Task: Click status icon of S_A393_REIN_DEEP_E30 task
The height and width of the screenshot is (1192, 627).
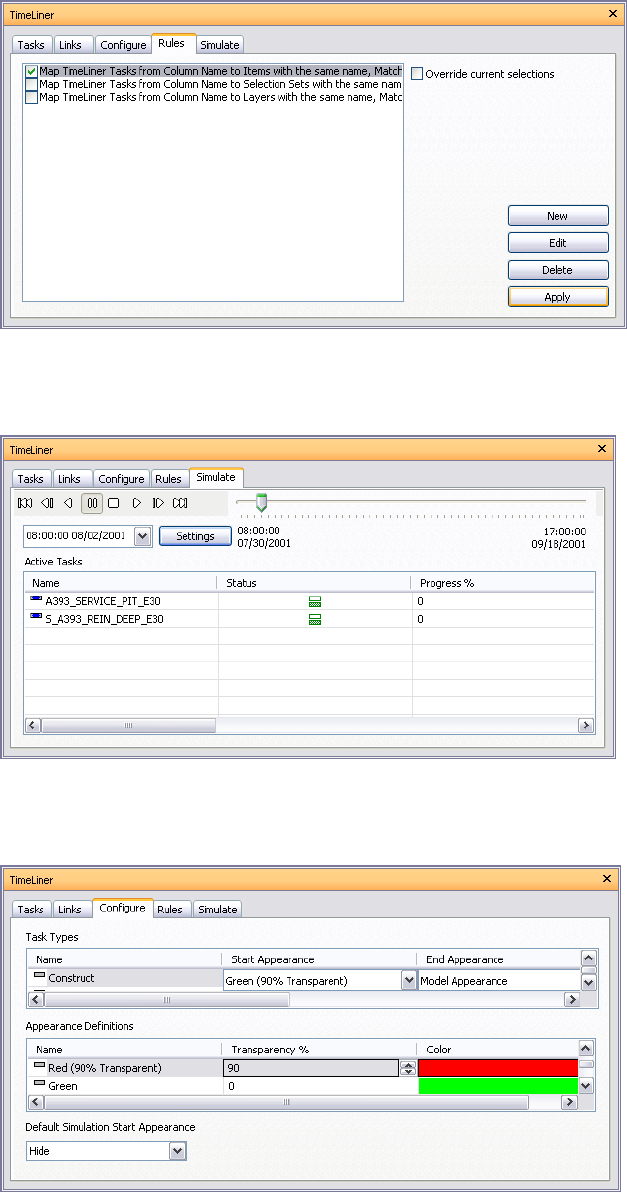Action: [315, 620]
